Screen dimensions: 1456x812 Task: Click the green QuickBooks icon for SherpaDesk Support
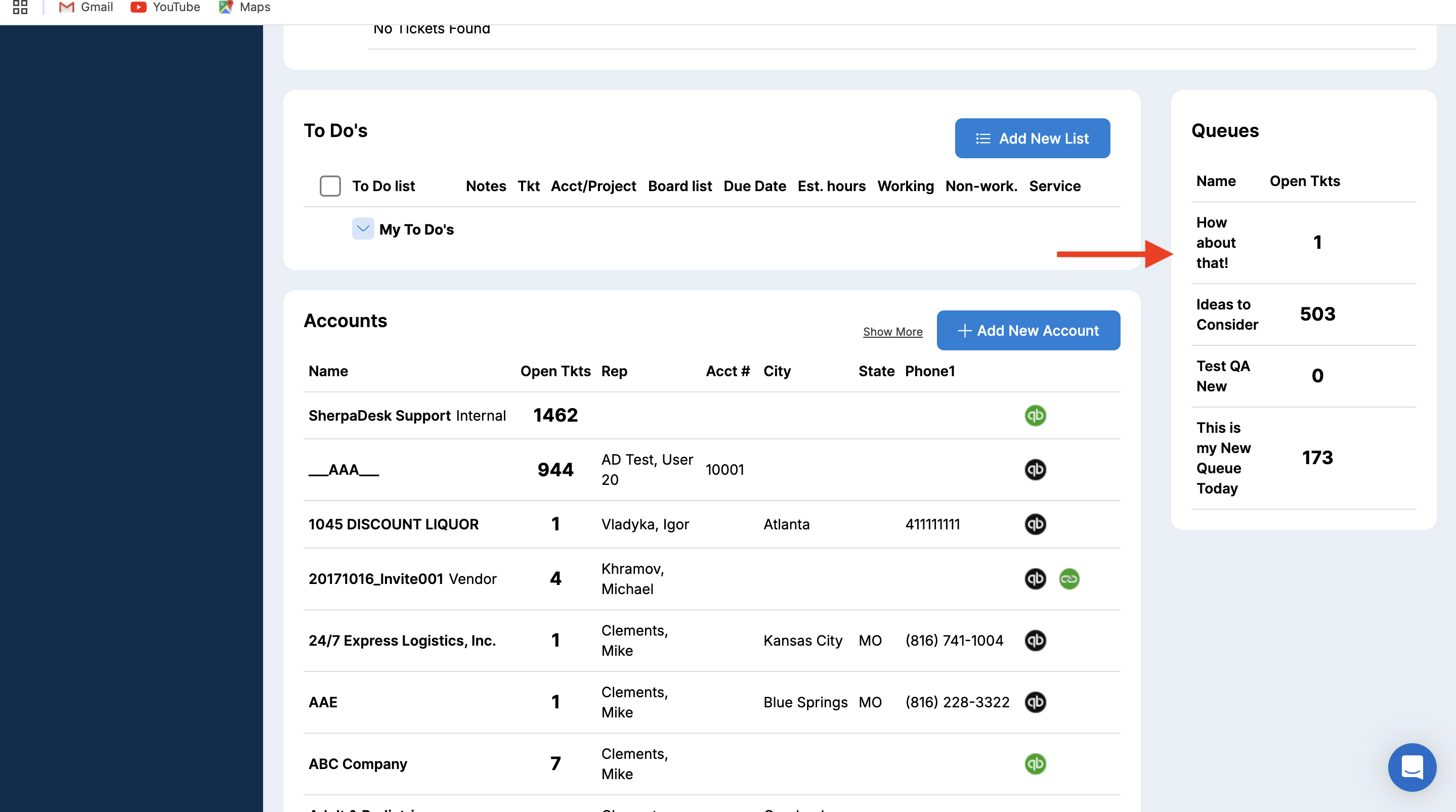click(1035, 415)
